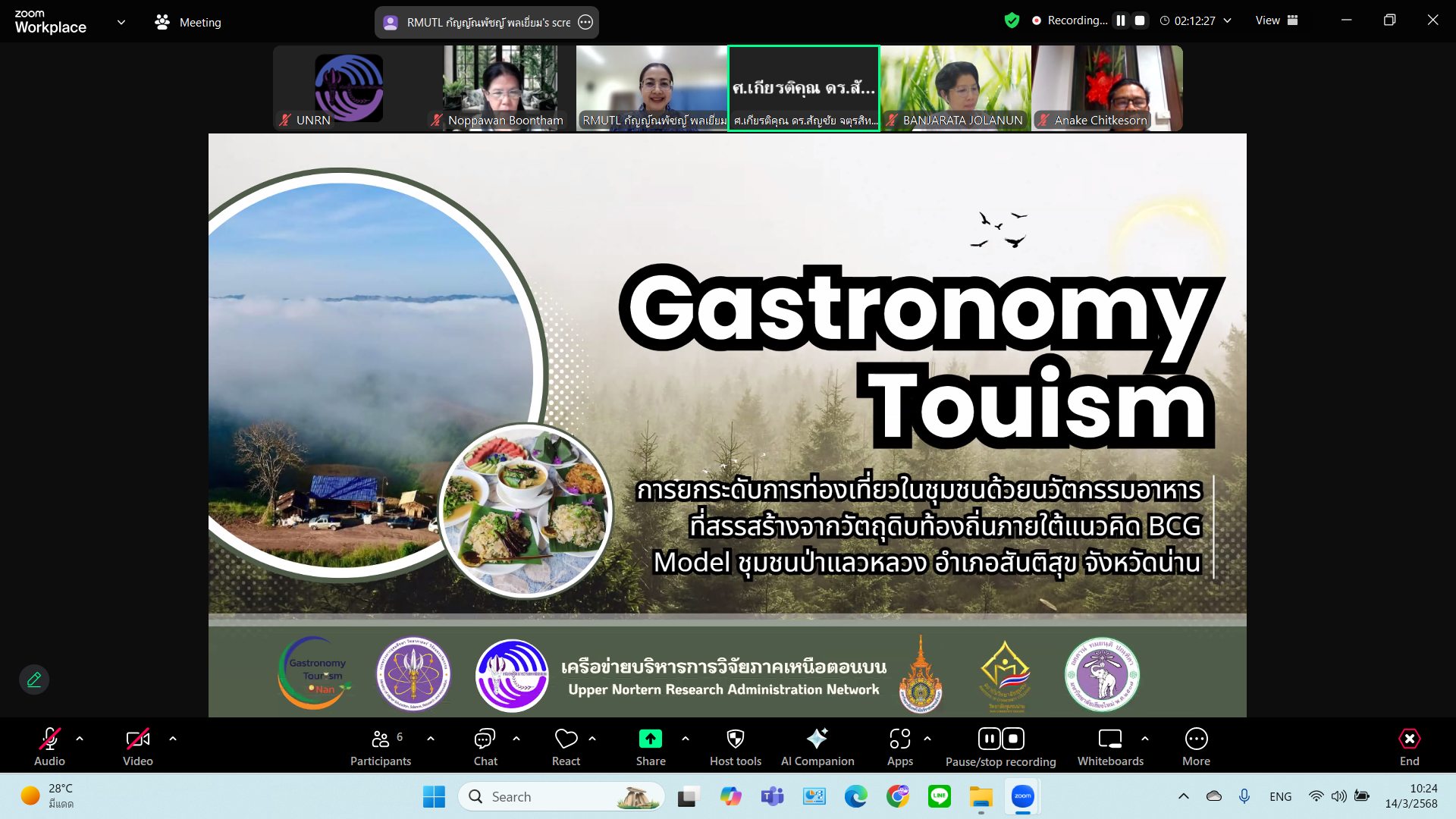
Task: Open the Participants list
Action: point(381,746)
